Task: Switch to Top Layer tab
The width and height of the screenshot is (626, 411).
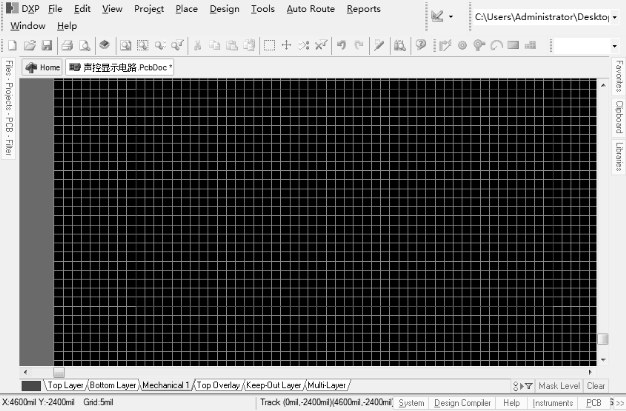Action: tap(65, 385)
